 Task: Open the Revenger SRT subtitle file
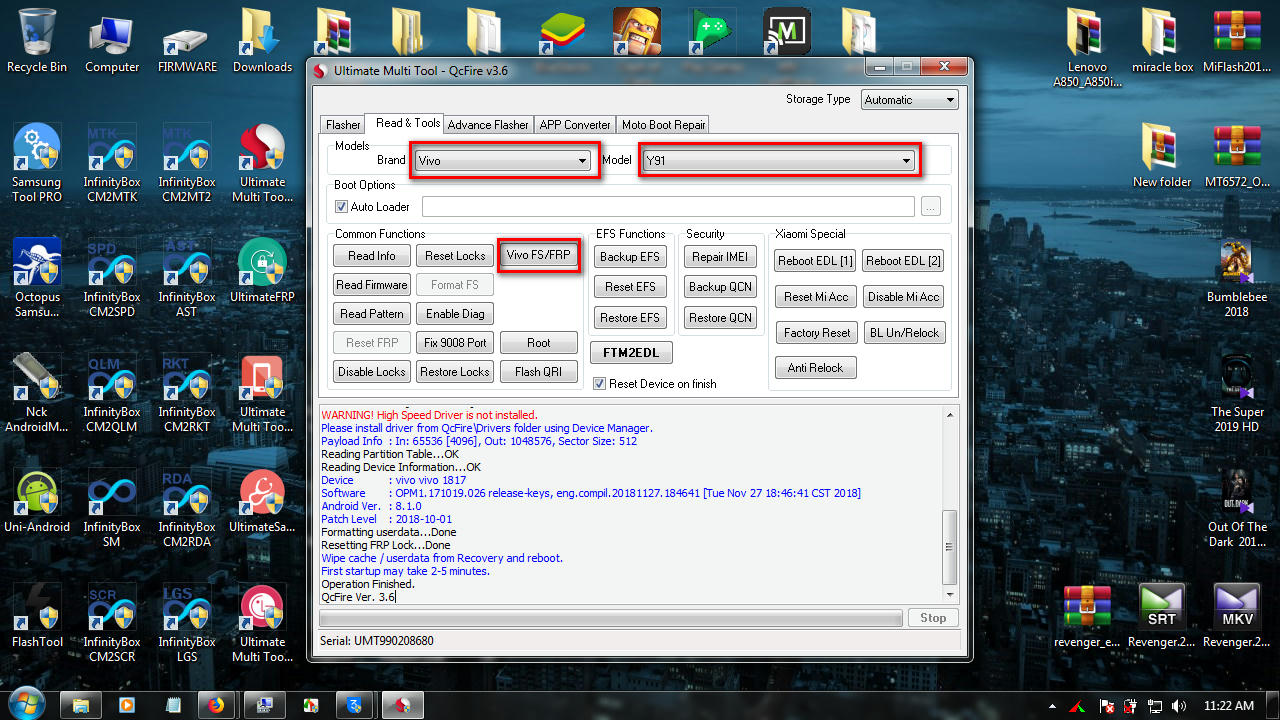tap(1162, 616)
